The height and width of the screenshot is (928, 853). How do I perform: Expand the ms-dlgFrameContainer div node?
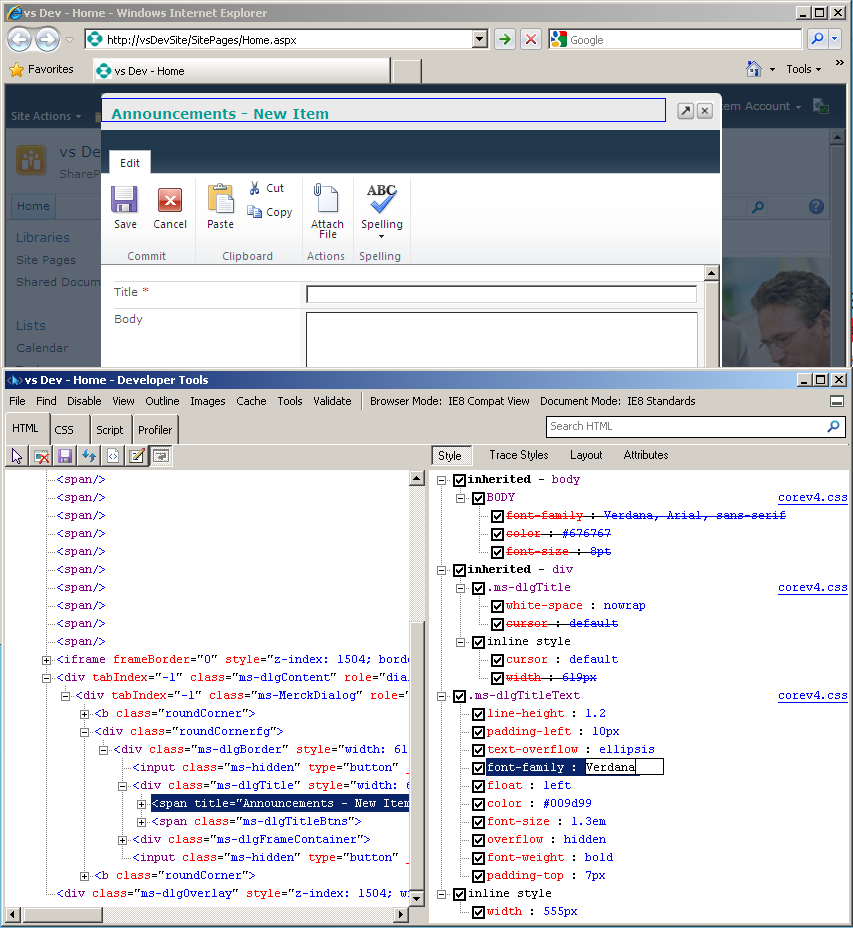[x=123, y=840]
